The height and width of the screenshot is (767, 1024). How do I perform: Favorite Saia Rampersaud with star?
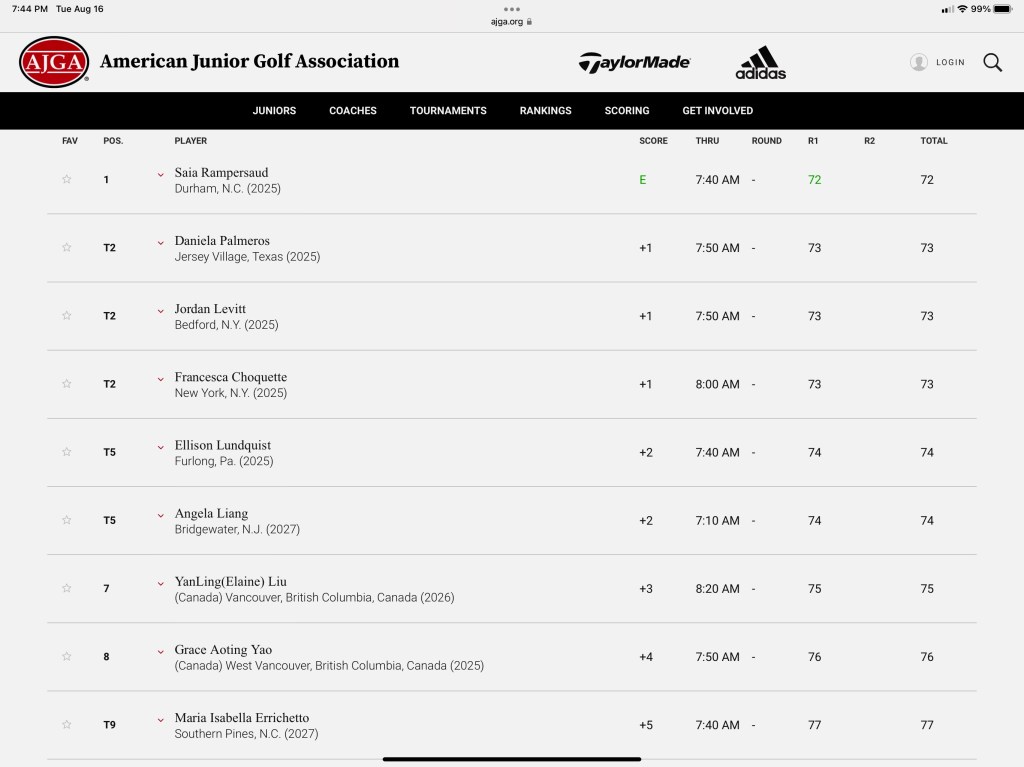point(67,180)
